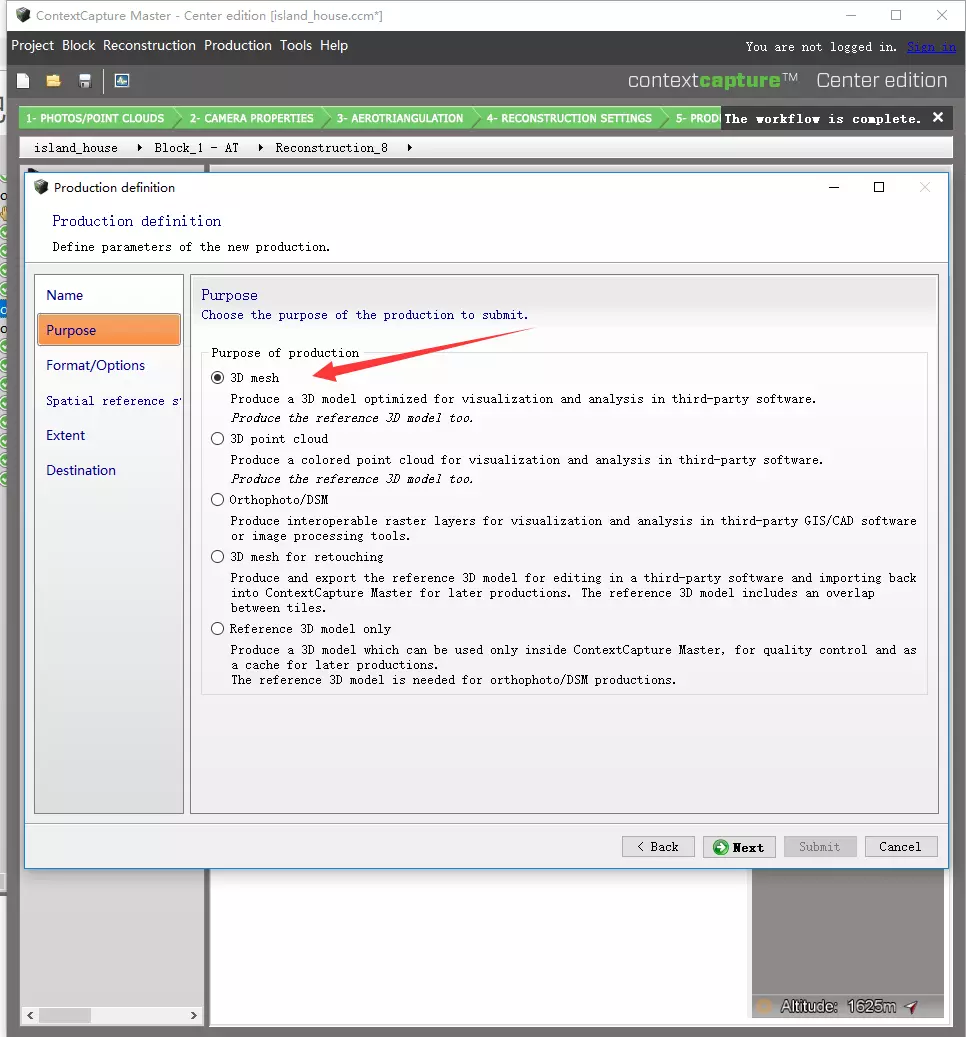Maximize the Production definition dialog
The image size is (966, 1037).
(x=879, y=187)
